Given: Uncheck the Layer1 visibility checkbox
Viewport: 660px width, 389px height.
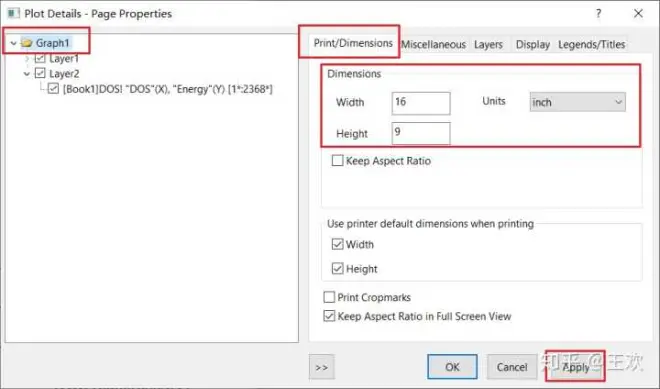Looking at the screenshot, I should tap(40, 58).
